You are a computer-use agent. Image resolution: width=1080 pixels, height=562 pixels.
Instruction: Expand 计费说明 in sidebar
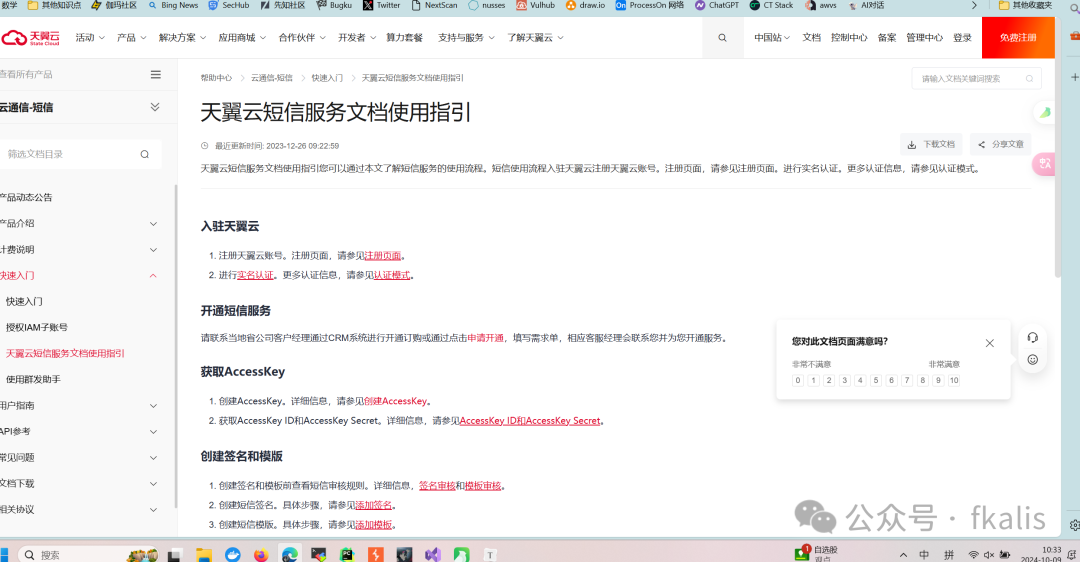point(153,250)
